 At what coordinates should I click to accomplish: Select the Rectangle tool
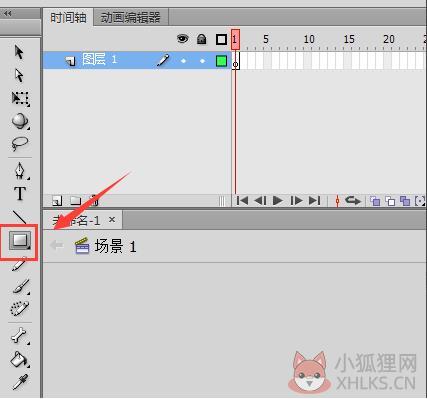pos(20,240)
